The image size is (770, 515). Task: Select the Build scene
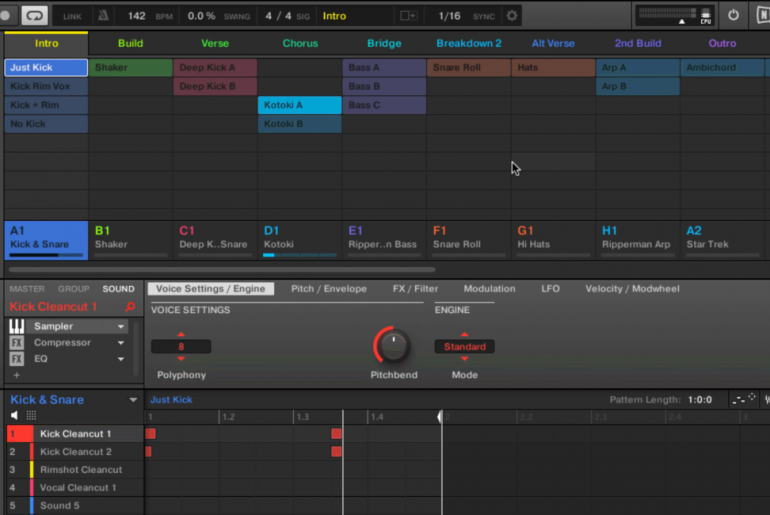[131, 43]
